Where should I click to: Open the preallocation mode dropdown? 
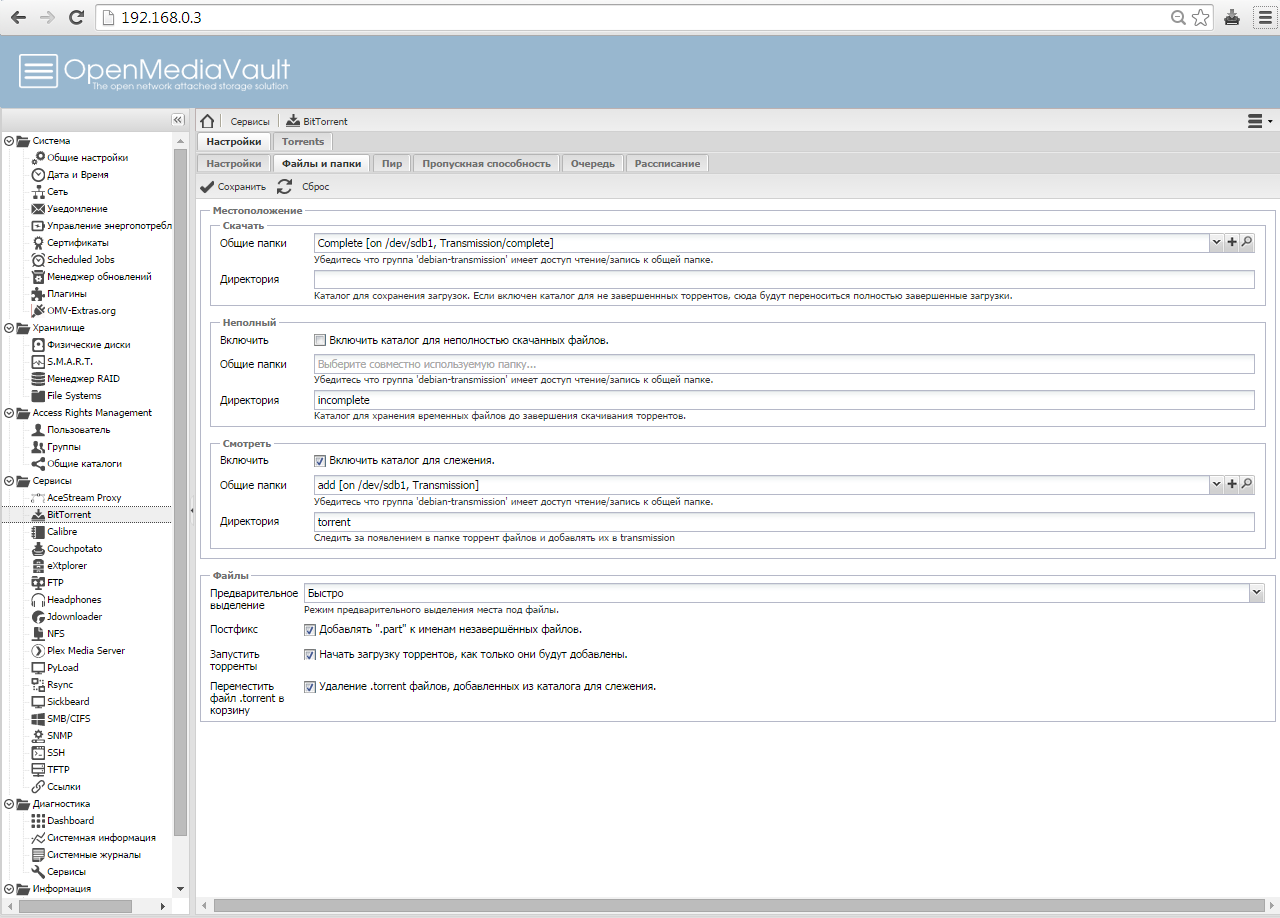tap(1256, 593)
